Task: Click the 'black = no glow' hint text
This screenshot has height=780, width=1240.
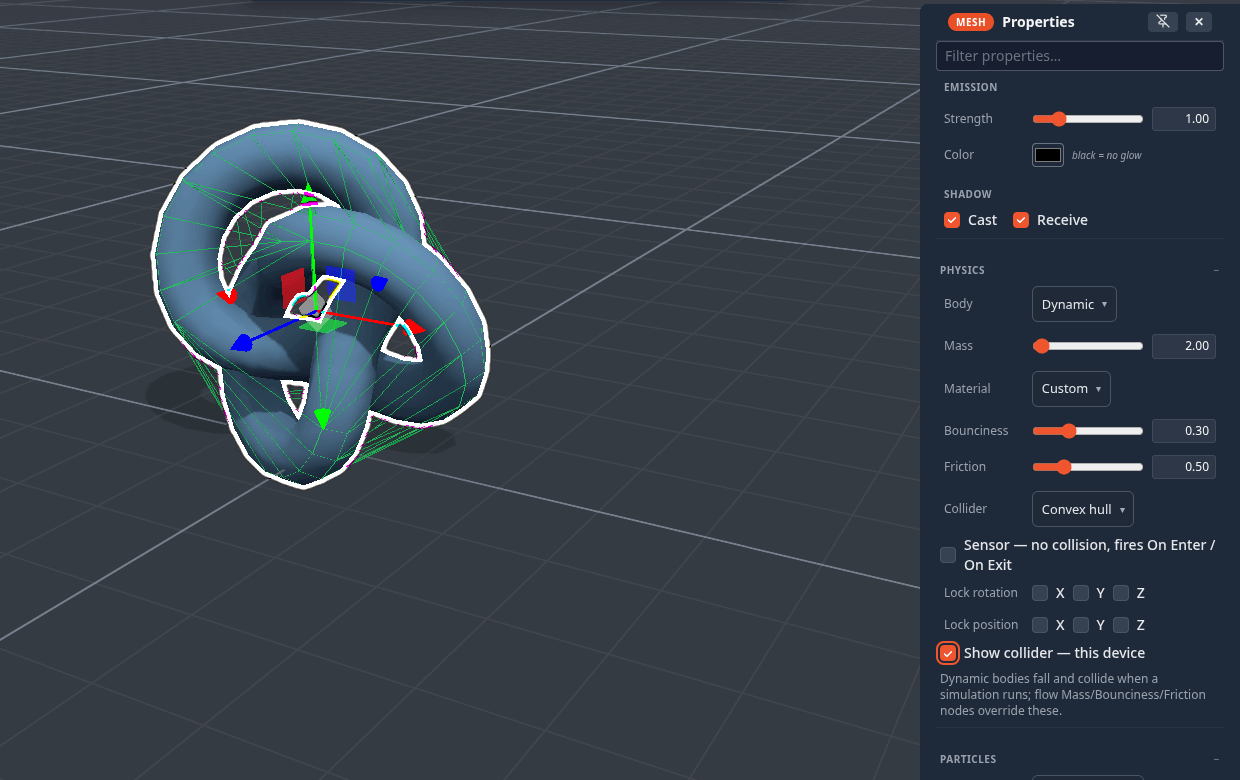Action: tap(1107, 156)
